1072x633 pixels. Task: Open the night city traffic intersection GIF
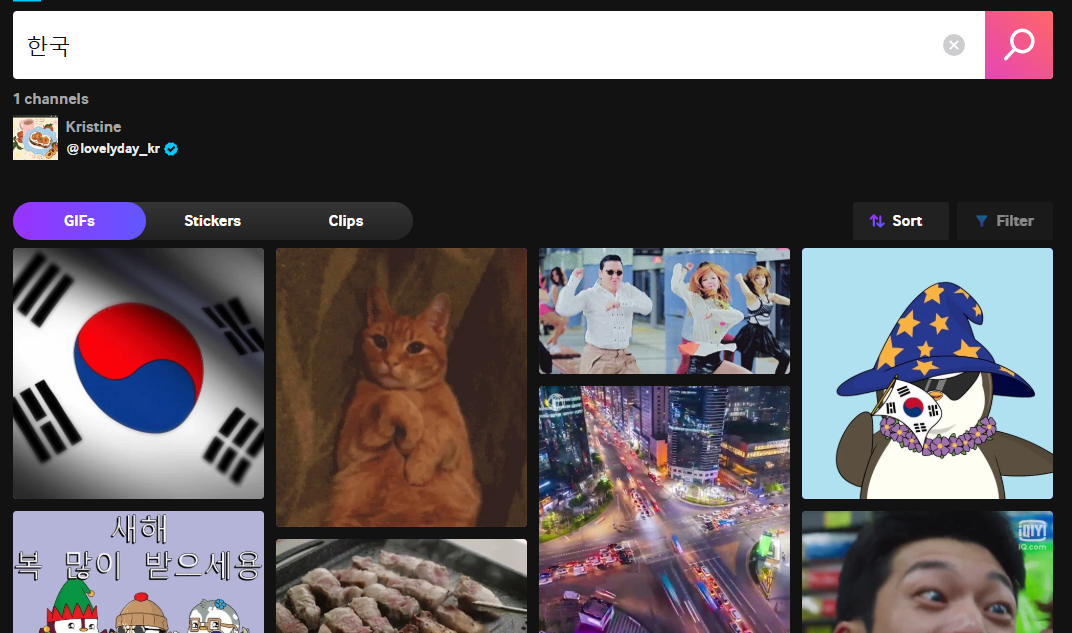click(665, 509)
